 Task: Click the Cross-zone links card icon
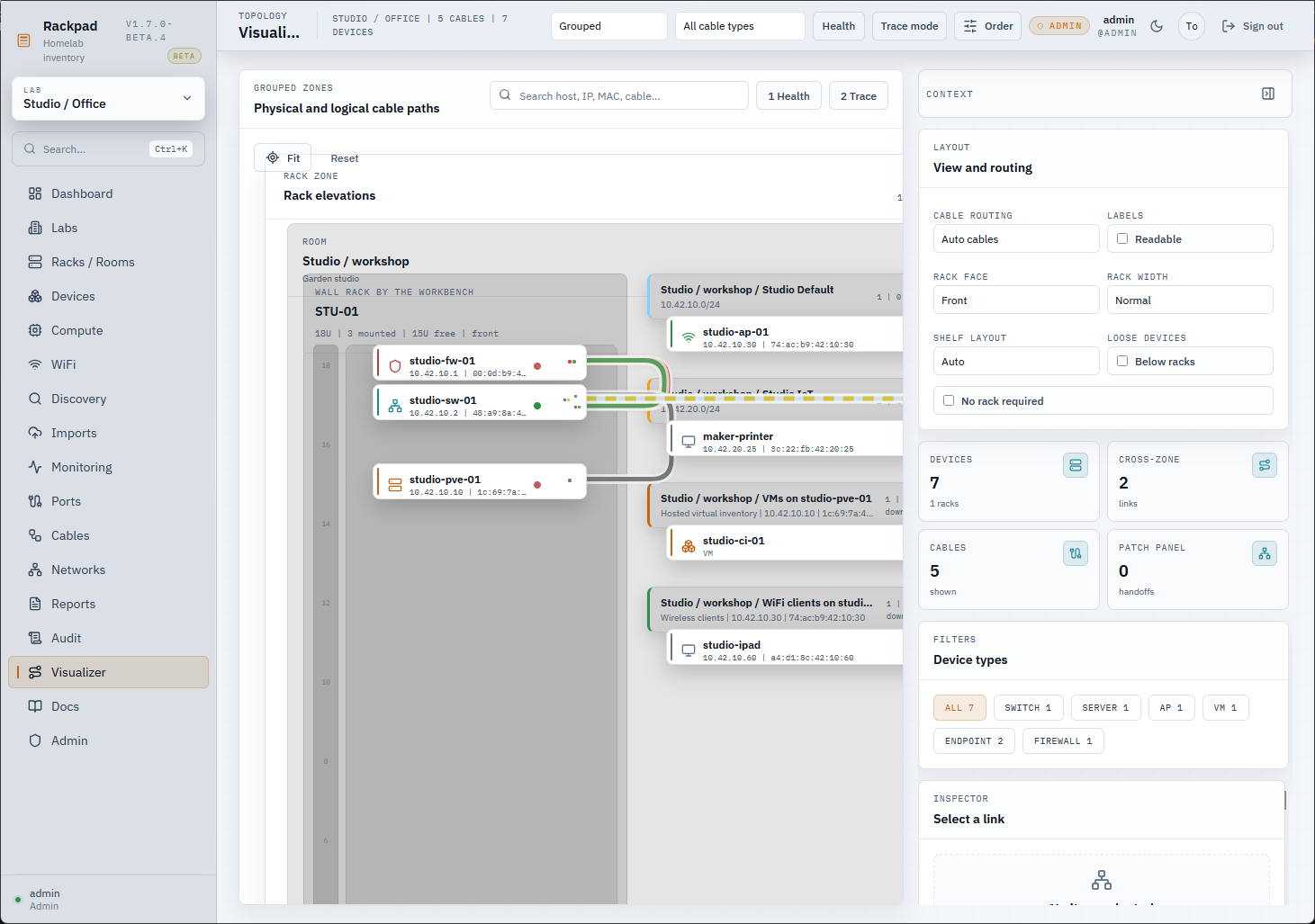pyautogui.click(x=1265, y=465)
